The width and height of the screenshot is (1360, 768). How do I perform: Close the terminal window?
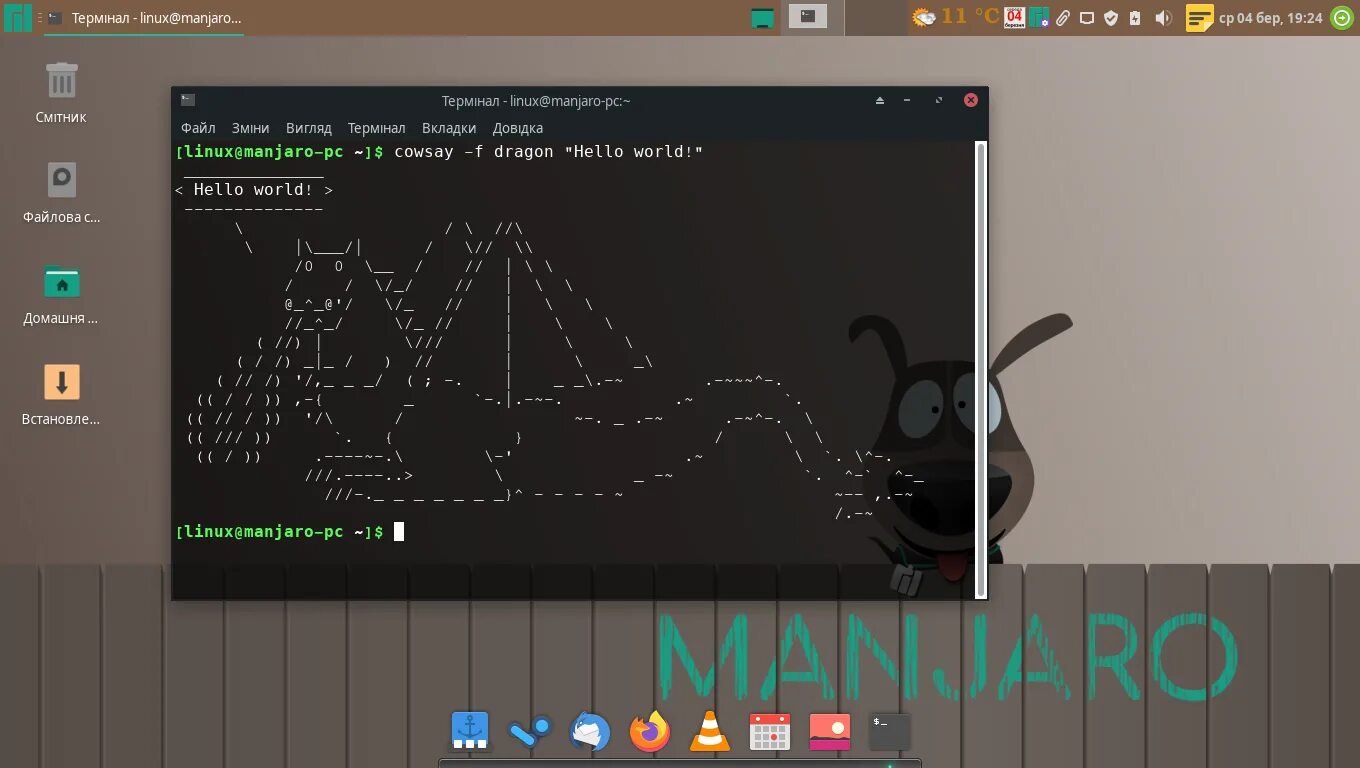970,100
